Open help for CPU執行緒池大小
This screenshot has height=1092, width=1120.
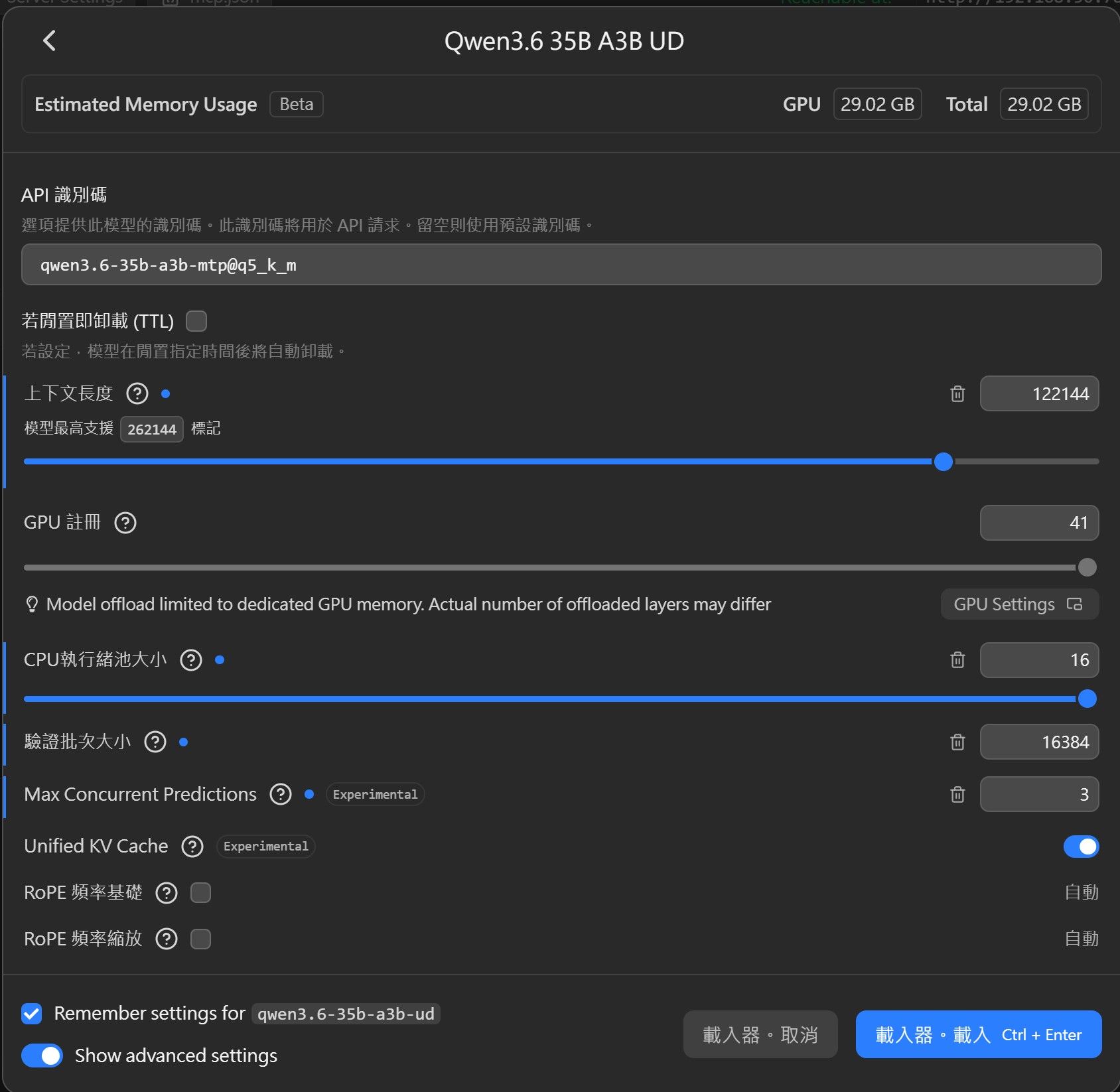click(x=191, y=660)
